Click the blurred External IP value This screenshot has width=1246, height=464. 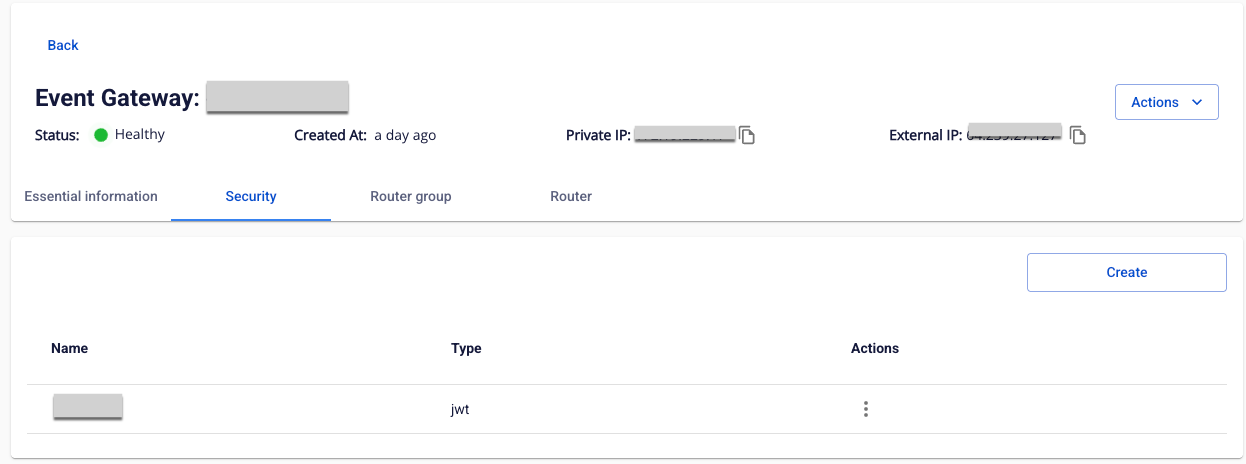[1013, 134]
